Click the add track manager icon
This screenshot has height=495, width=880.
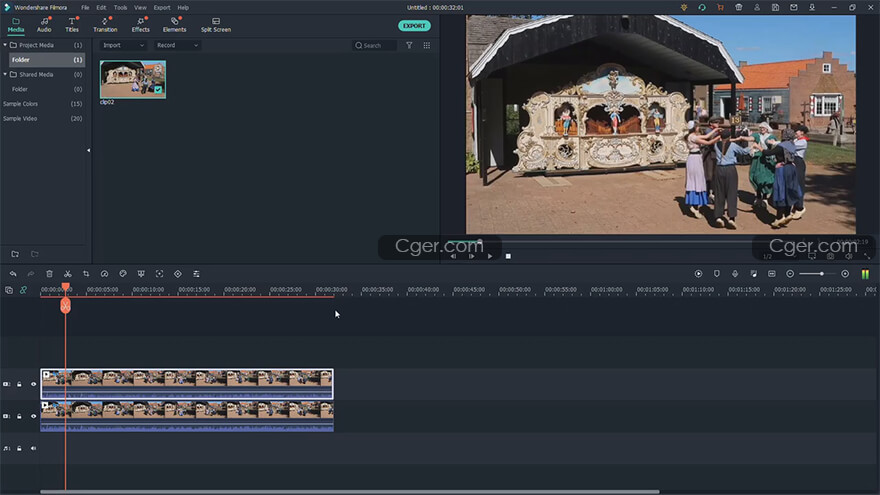(9, 290)
